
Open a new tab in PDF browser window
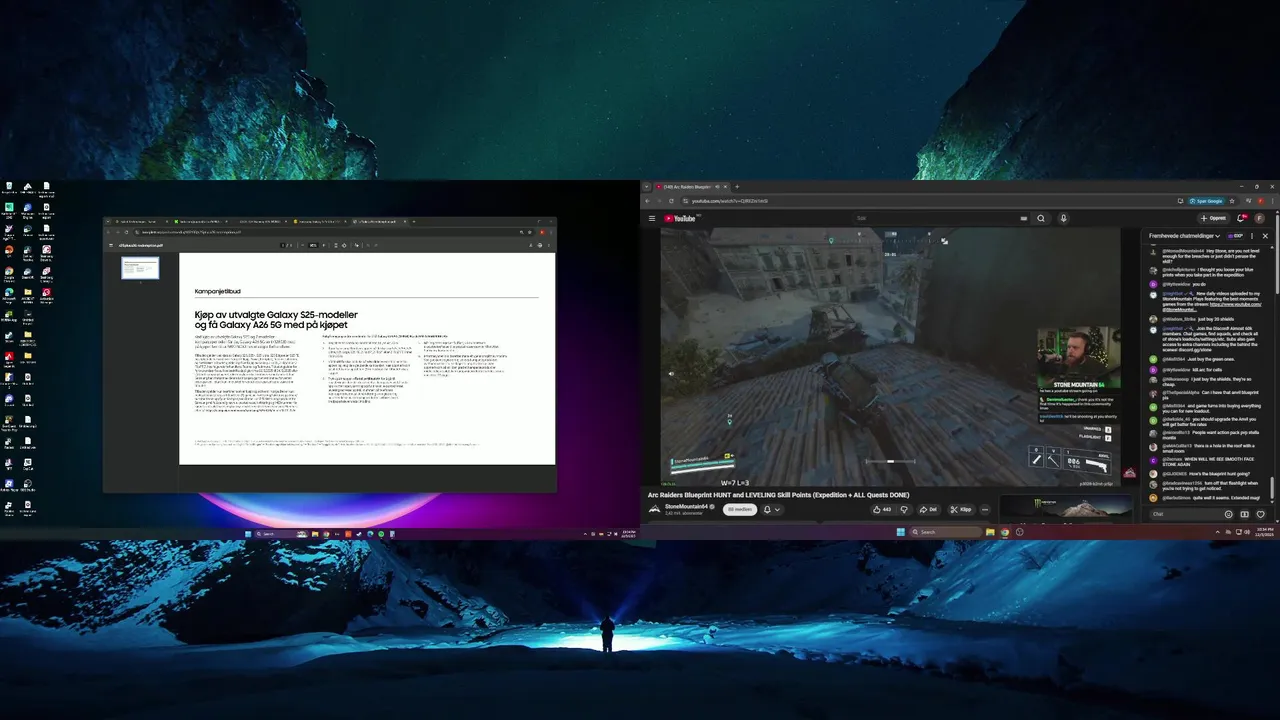413,221
